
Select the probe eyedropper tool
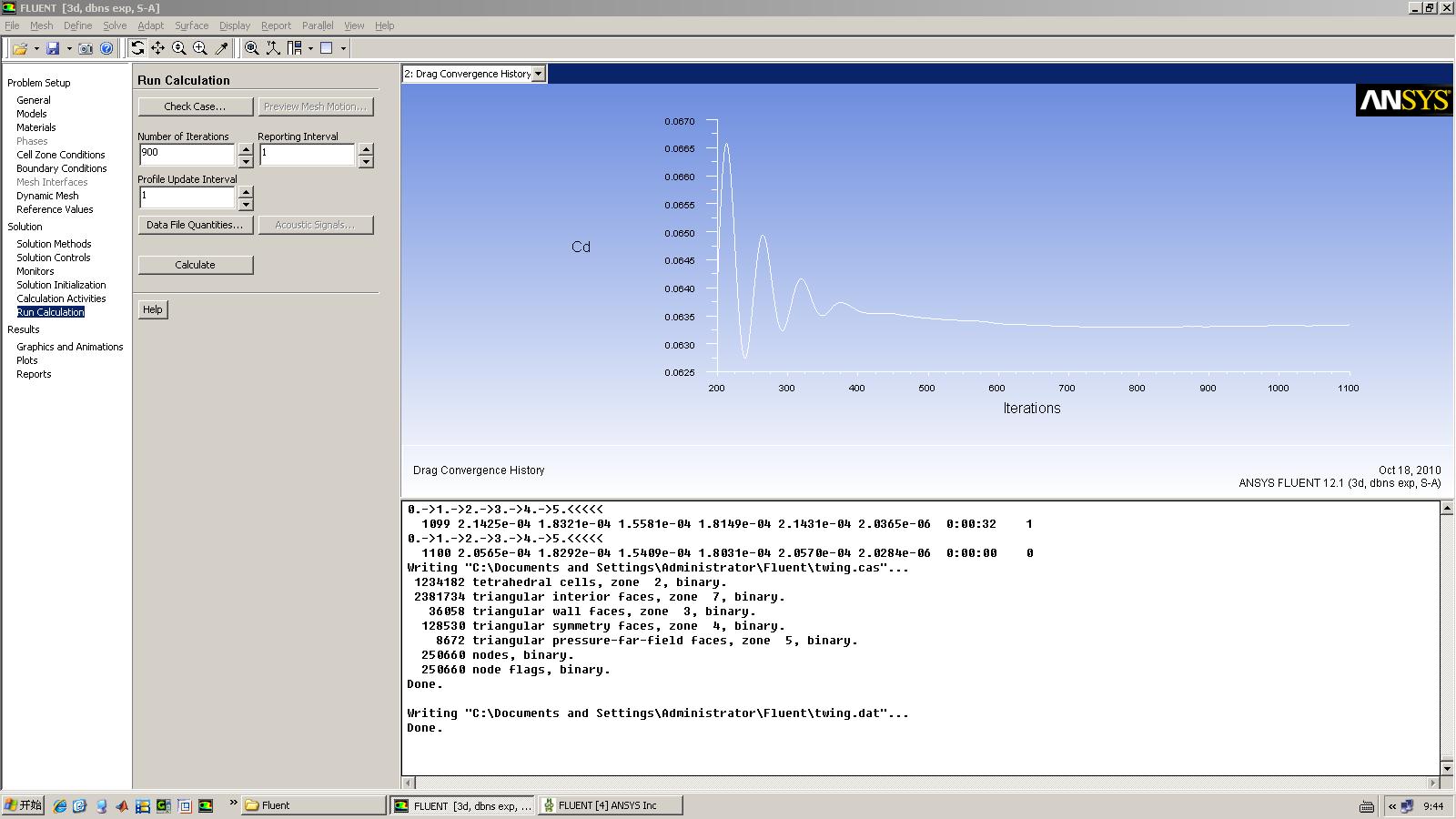click(x=221, y=48)
